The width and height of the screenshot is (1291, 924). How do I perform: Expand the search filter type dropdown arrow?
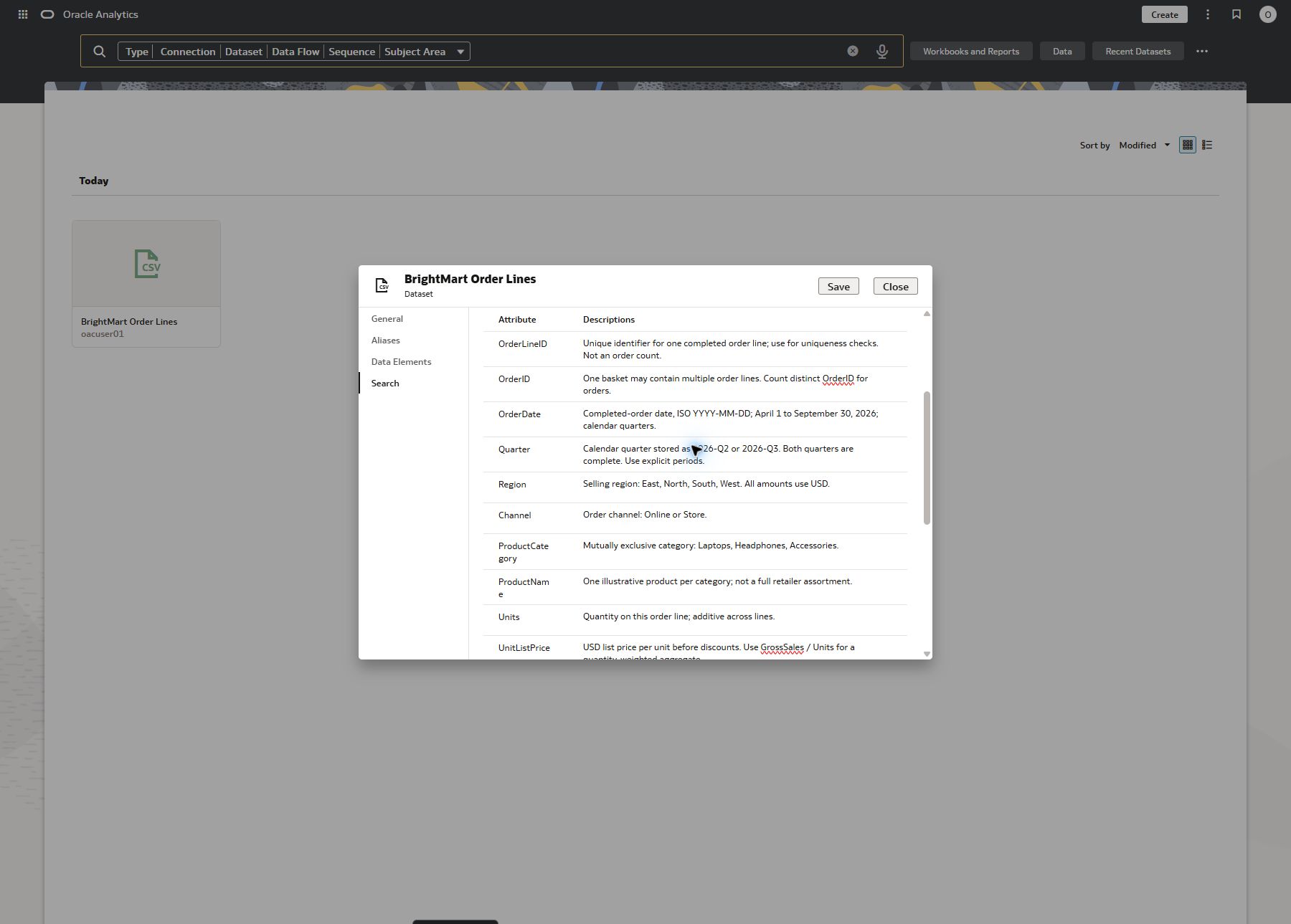(x=460, y=52)
